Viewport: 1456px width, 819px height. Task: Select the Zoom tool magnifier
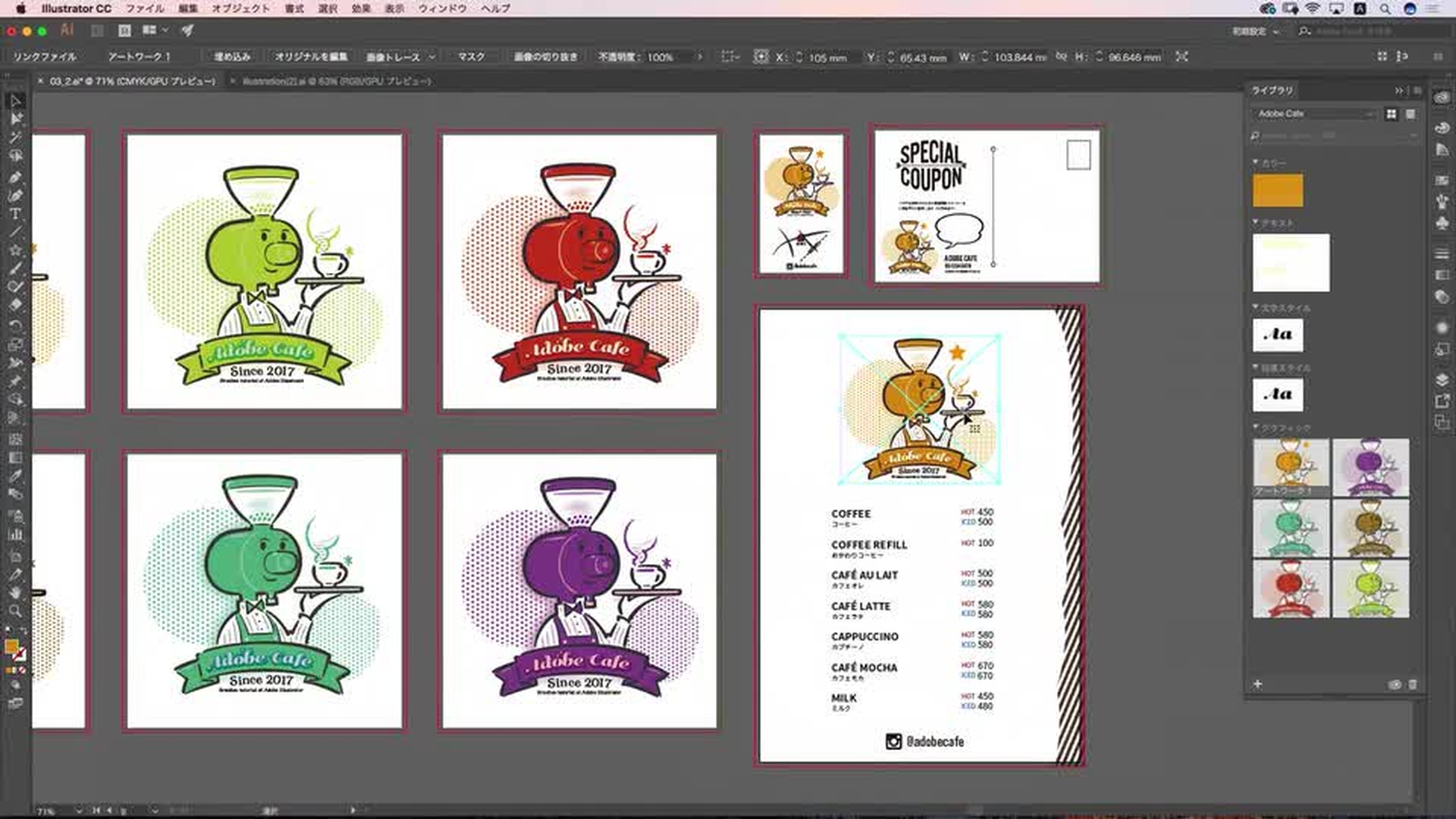[15, 611]
